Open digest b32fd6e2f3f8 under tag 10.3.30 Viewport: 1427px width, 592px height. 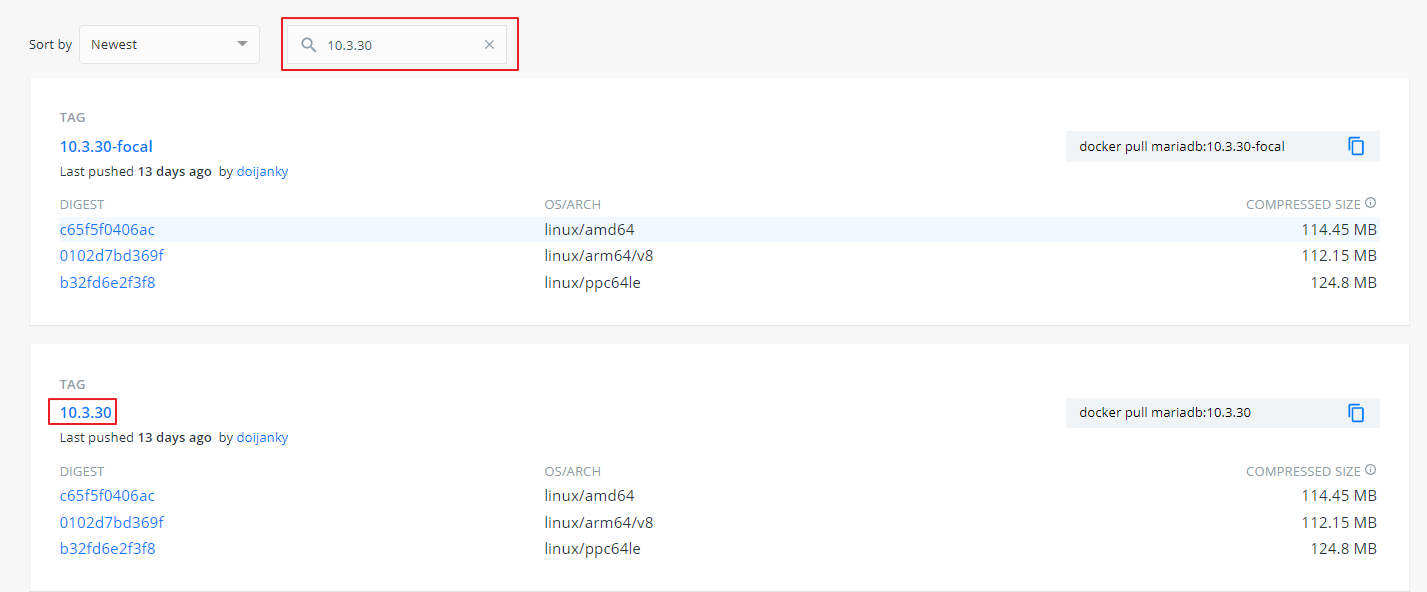tap(107, 548)
